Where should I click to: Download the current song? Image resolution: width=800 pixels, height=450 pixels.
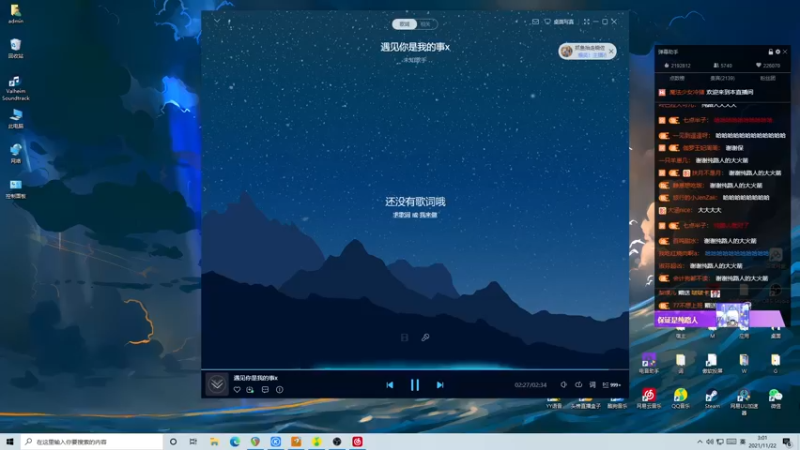tap(250, 390)
